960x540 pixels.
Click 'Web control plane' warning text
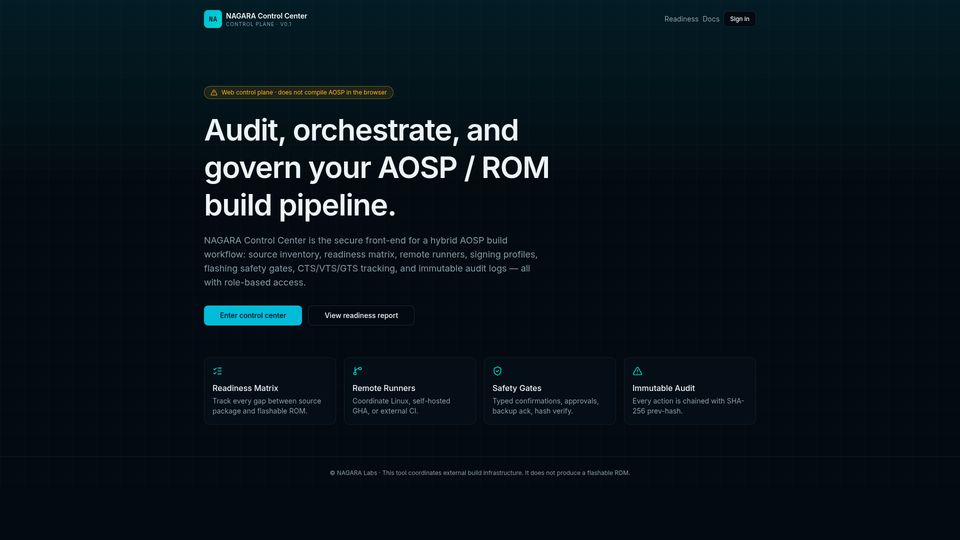click(x=304, y=92)
